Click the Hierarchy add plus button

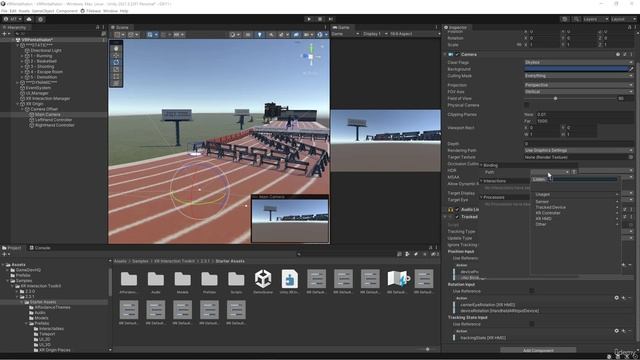[x=4, y=34]
